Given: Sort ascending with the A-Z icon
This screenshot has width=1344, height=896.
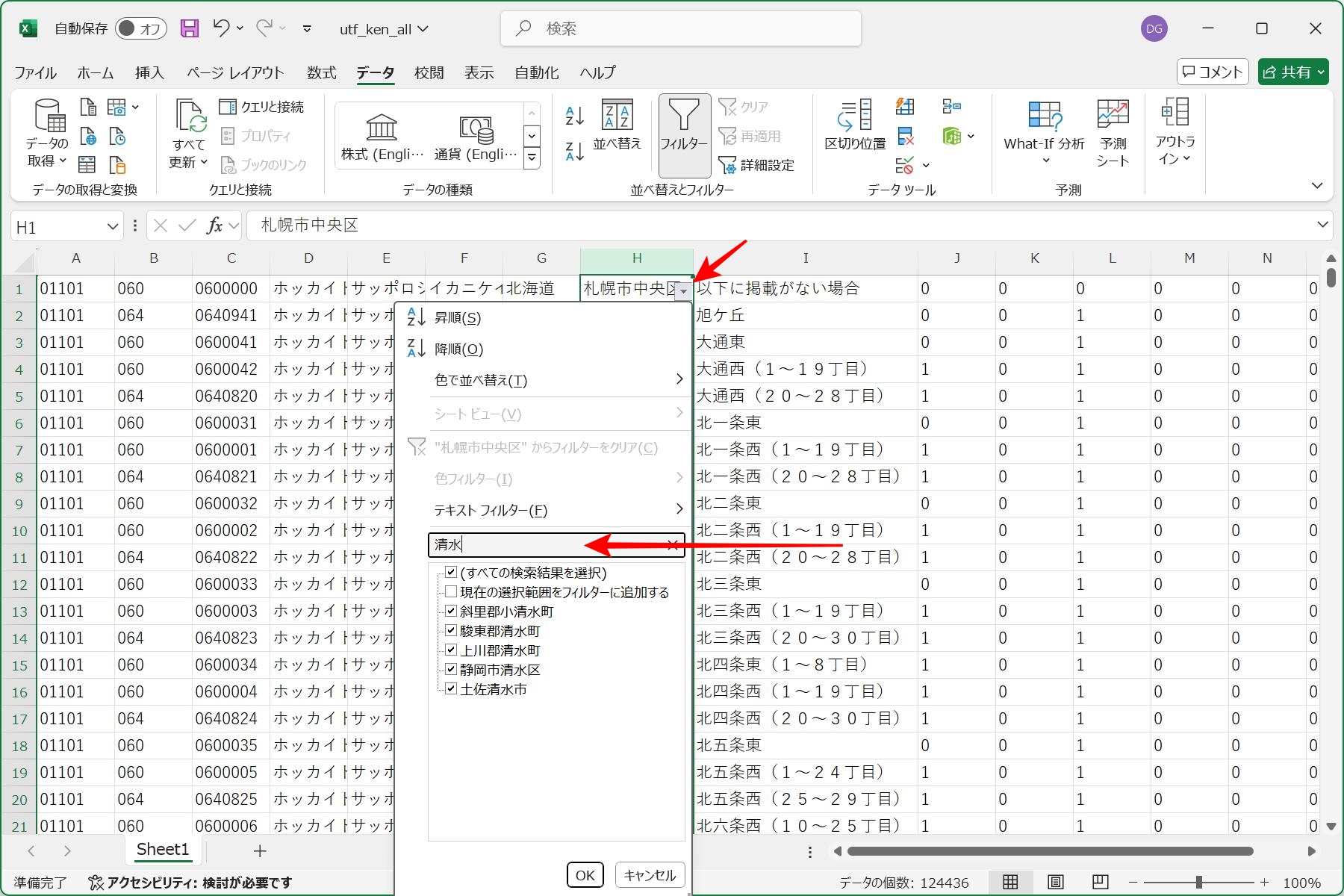Looking at the screenshot, I should (x=574, y=115).
